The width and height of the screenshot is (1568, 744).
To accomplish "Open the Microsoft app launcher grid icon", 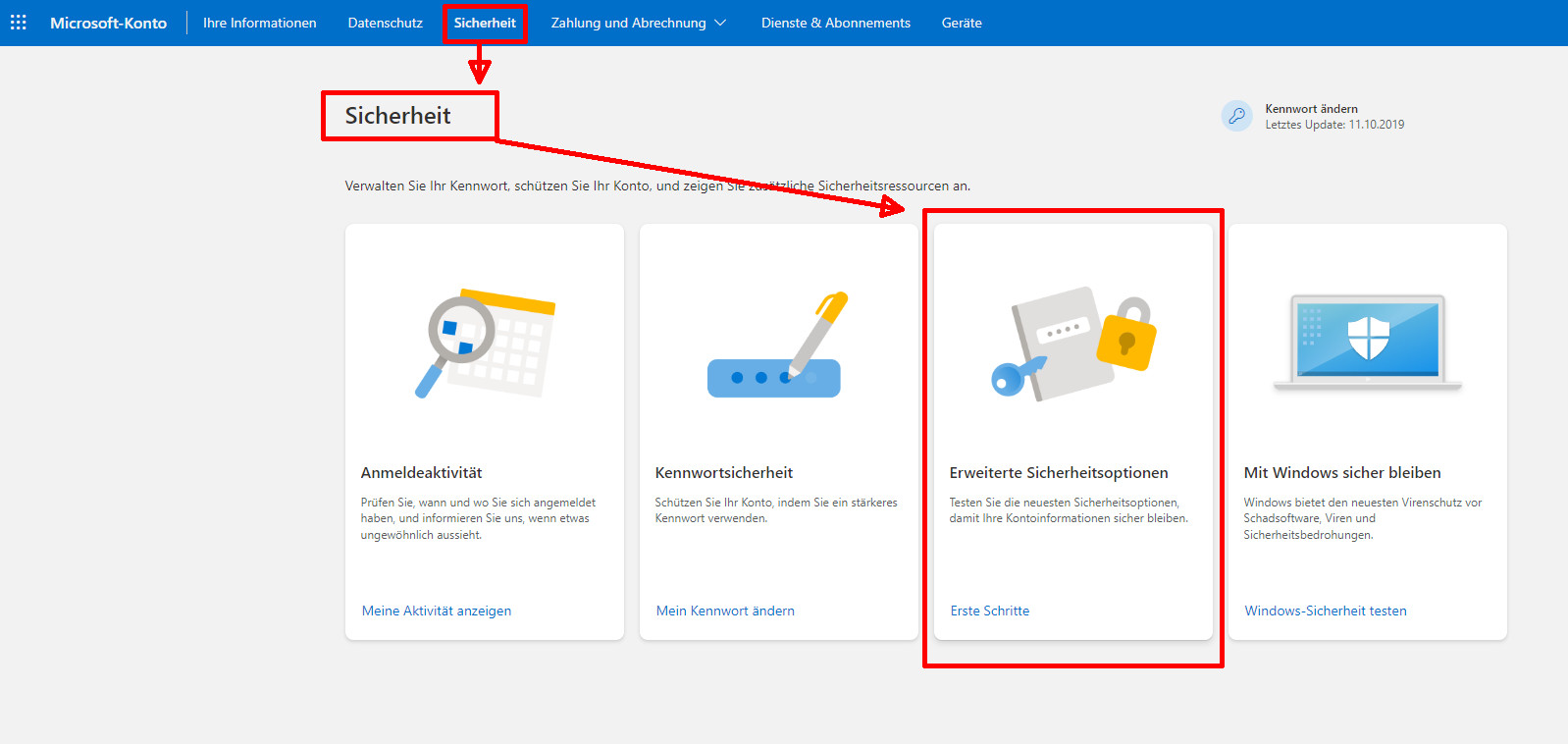I will 19,22.
